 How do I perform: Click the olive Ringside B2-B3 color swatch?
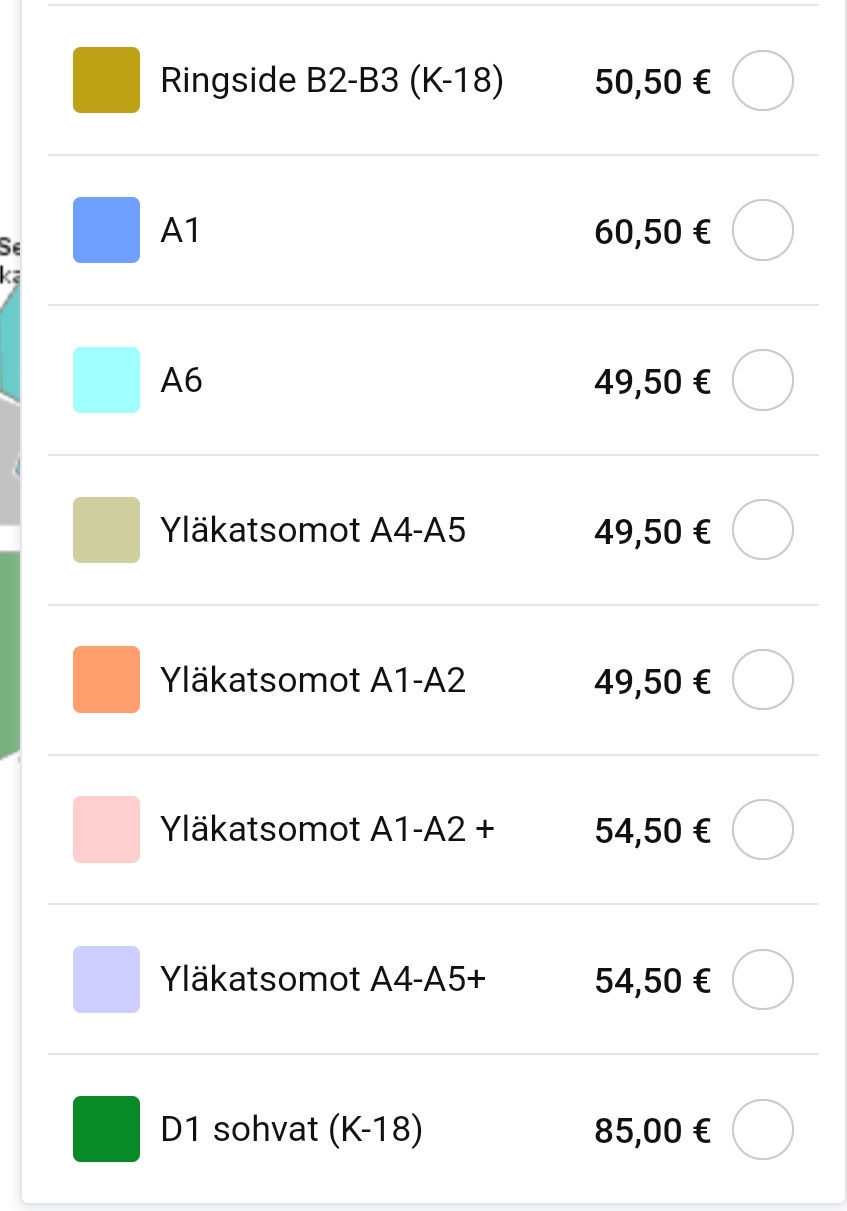click(106, 81)
